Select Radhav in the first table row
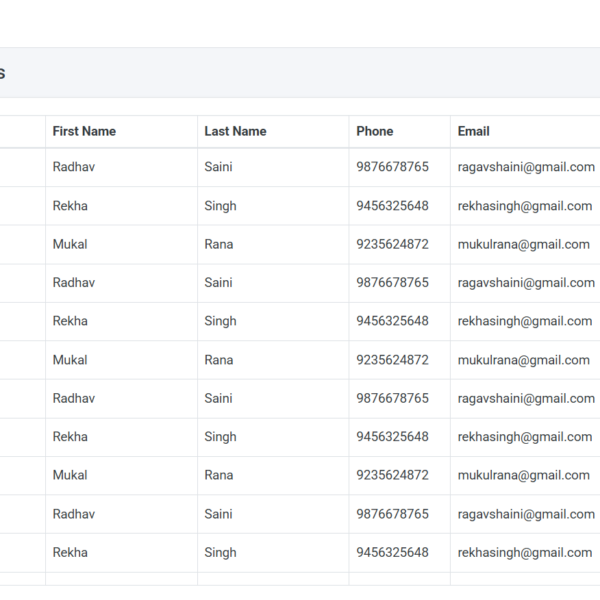 74,167
